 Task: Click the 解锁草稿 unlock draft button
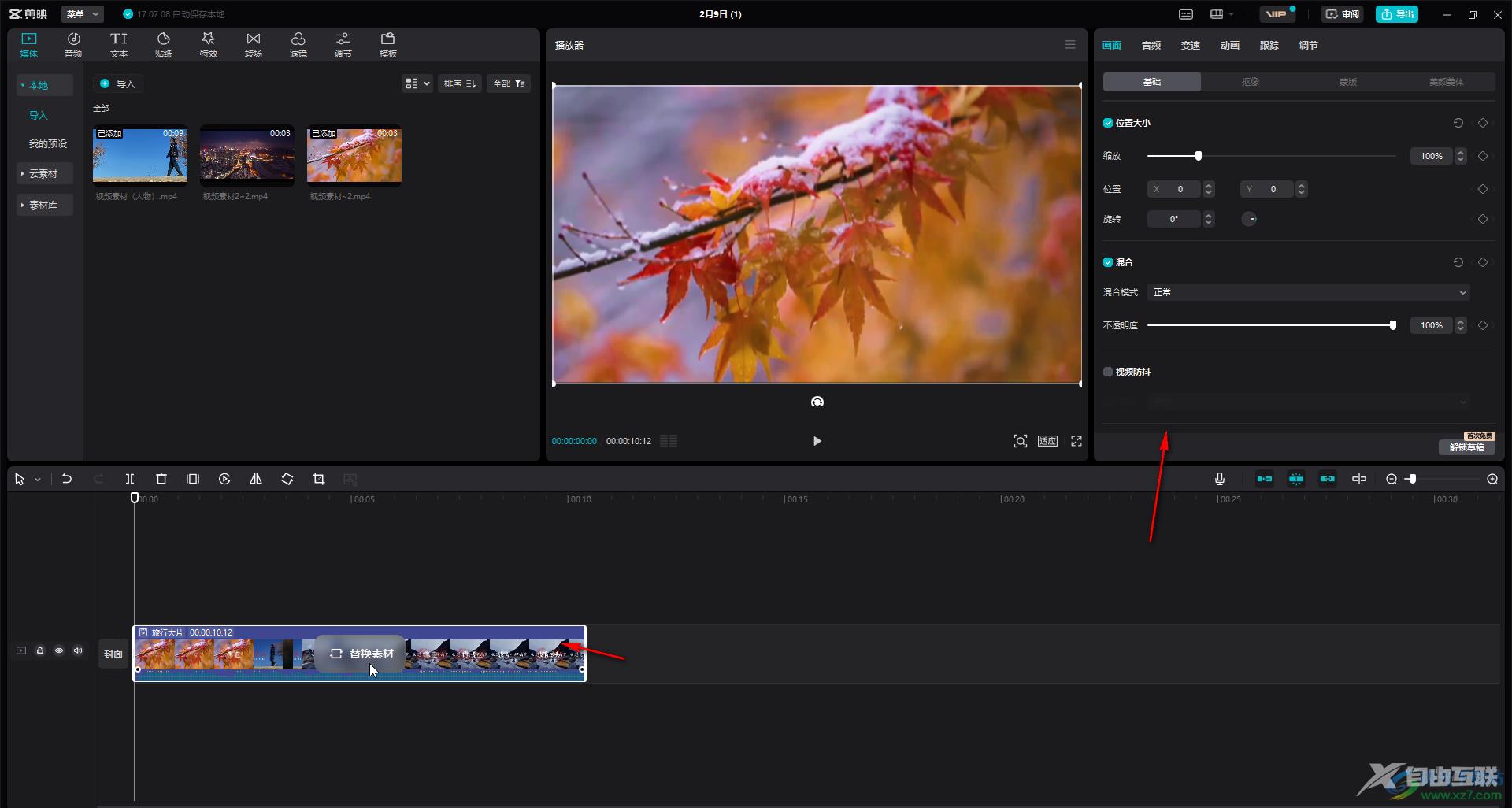tap(1466, 447)
